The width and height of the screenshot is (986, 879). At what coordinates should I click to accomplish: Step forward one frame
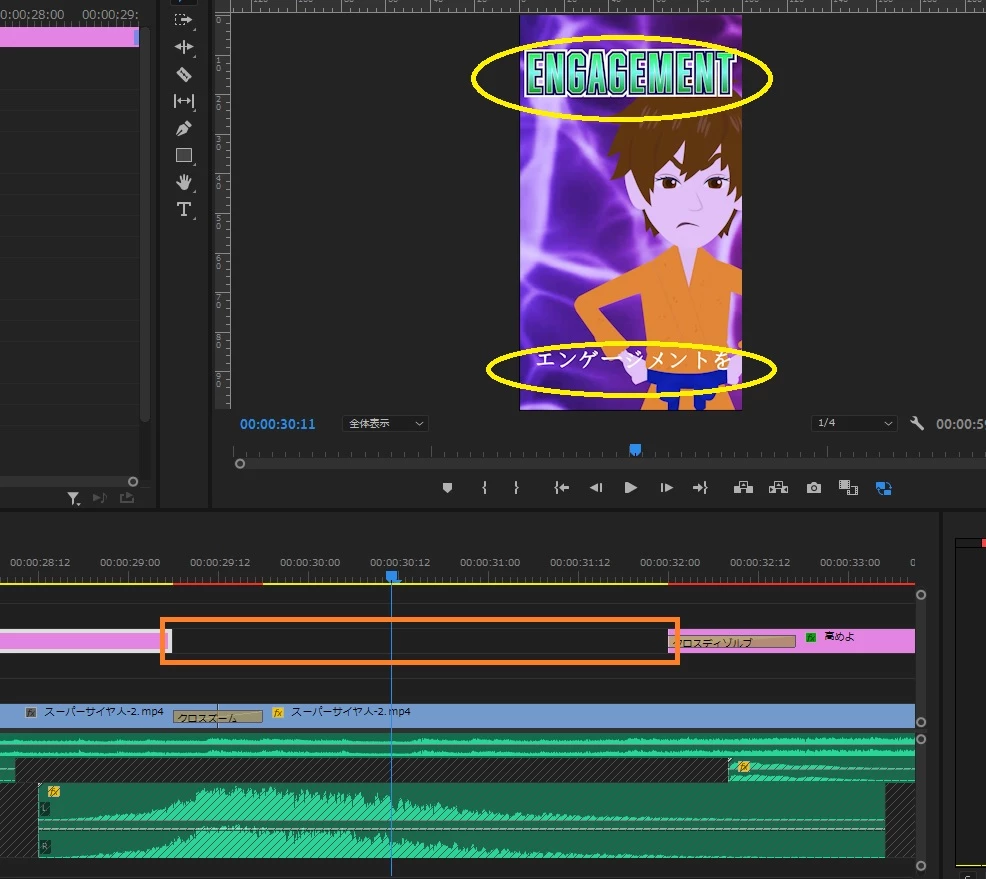pos(666,488)
